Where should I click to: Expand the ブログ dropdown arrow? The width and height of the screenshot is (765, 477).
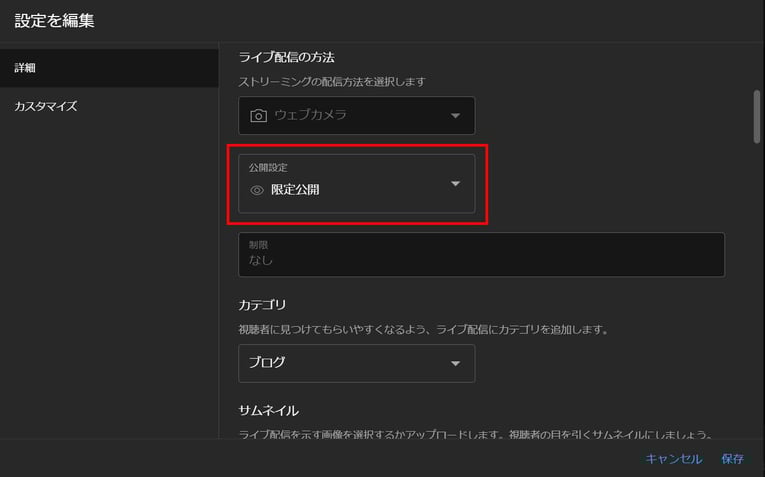(x=455, y=364)
